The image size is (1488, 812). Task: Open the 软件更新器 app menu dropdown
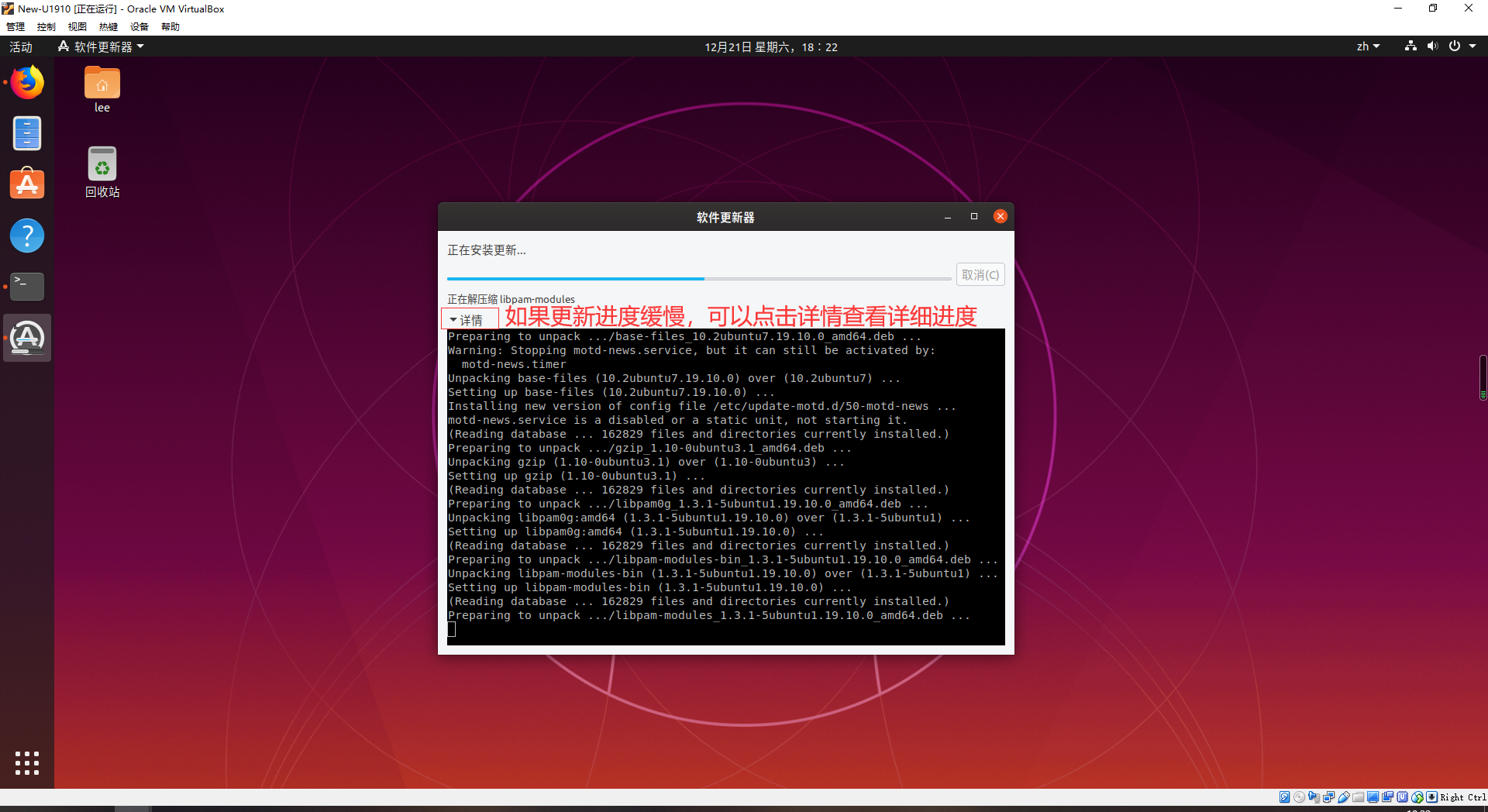(101, 46)
